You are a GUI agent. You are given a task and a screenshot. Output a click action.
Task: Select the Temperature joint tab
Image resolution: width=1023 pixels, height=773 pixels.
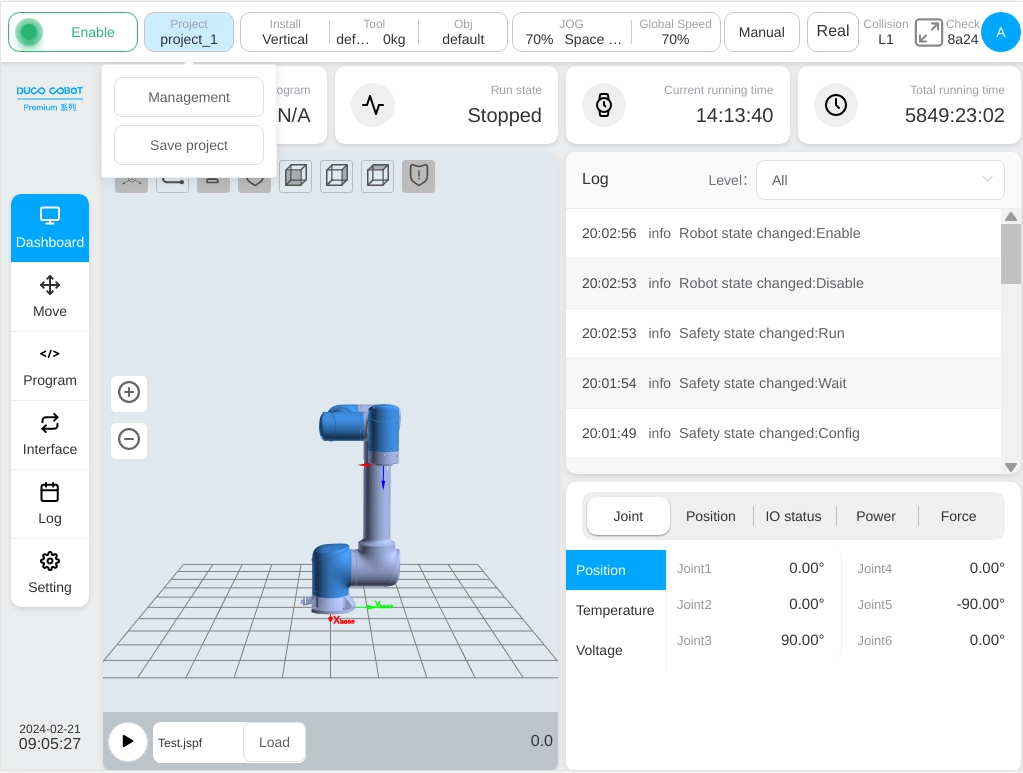tap(615, 610)
